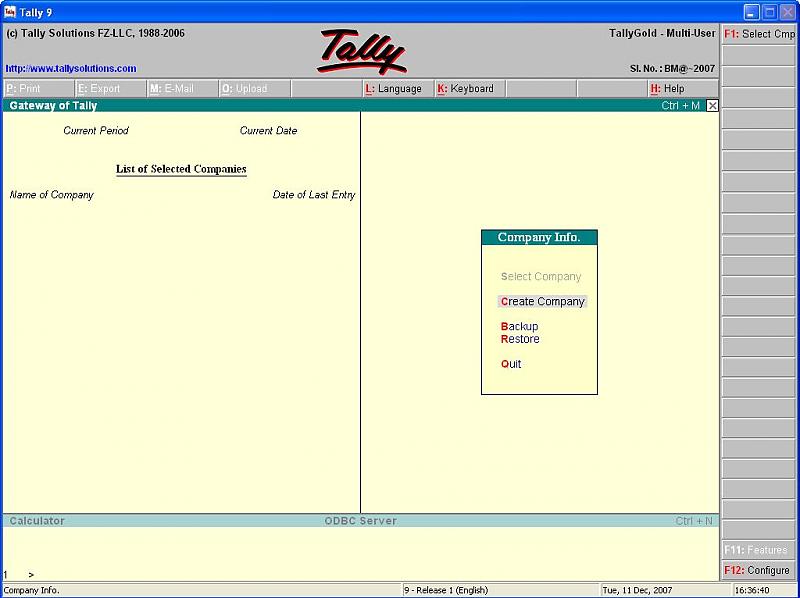Click the ODBC Server label
This screenshot has height=598, width=800.
pyautogui.click(x=360, y=521)
